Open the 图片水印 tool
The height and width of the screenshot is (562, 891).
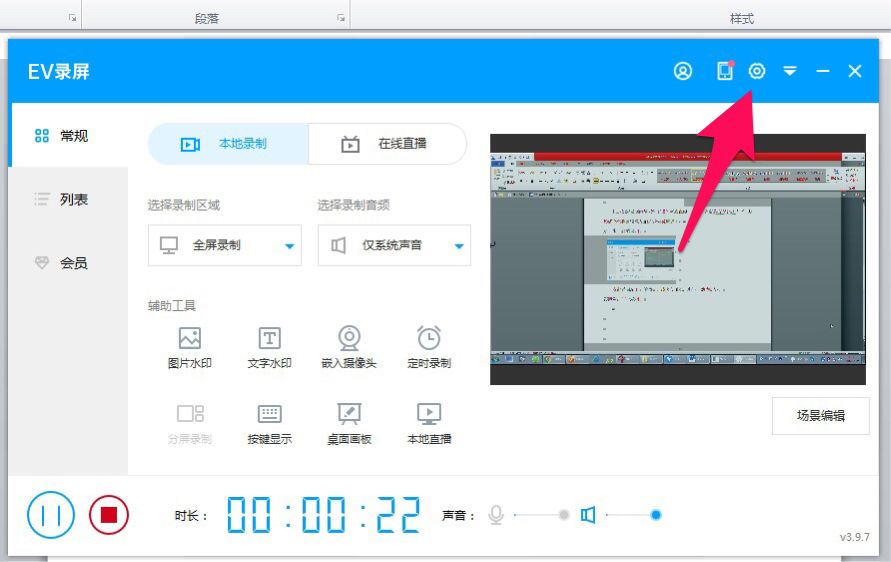click(x=190, y=347)
